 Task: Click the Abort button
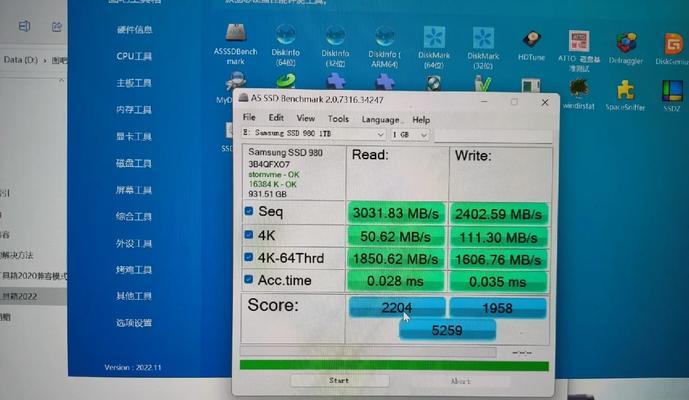pyautogui.click(x=460, y=381)
